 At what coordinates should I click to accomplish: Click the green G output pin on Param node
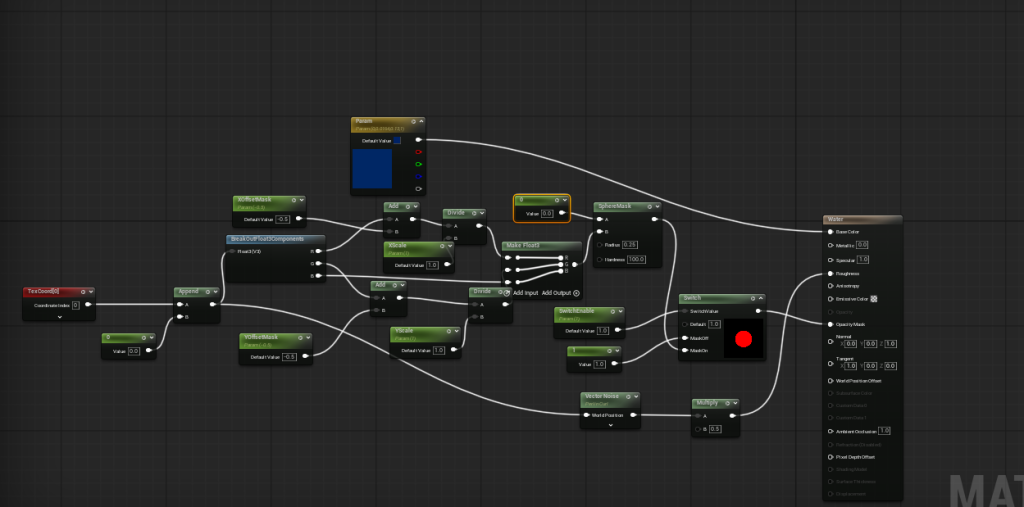tap(418, 164)
